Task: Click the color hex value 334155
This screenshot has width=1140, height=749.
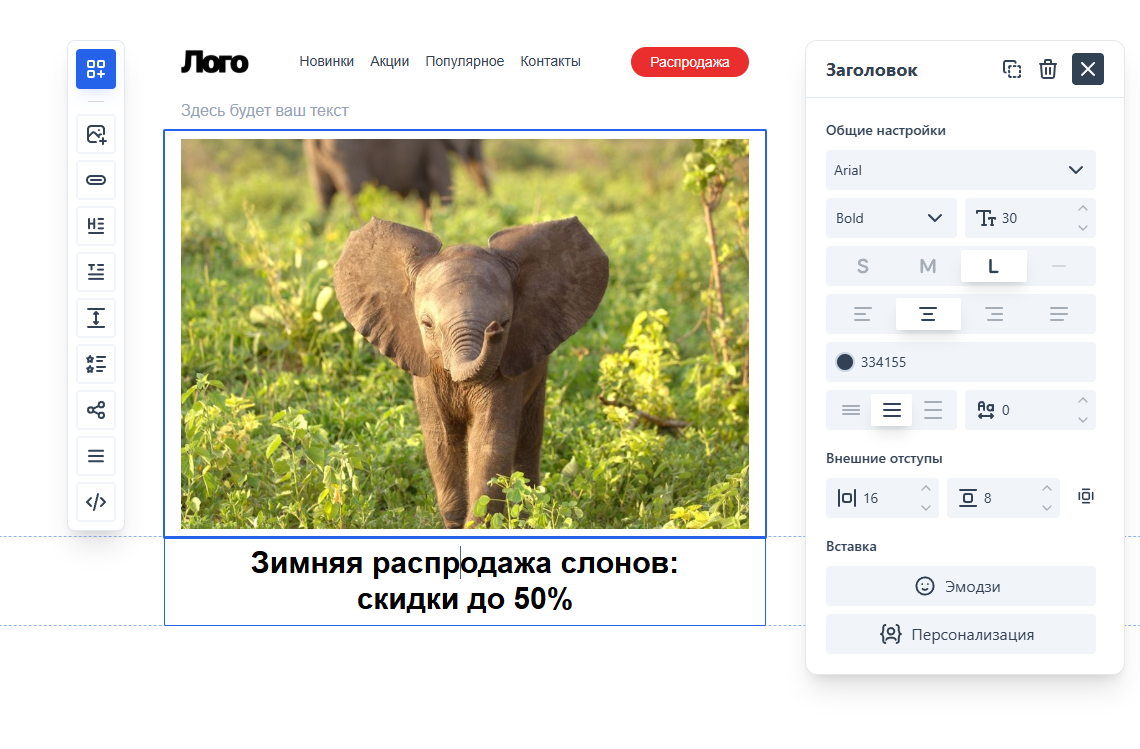Action: [x=883, y=362]
